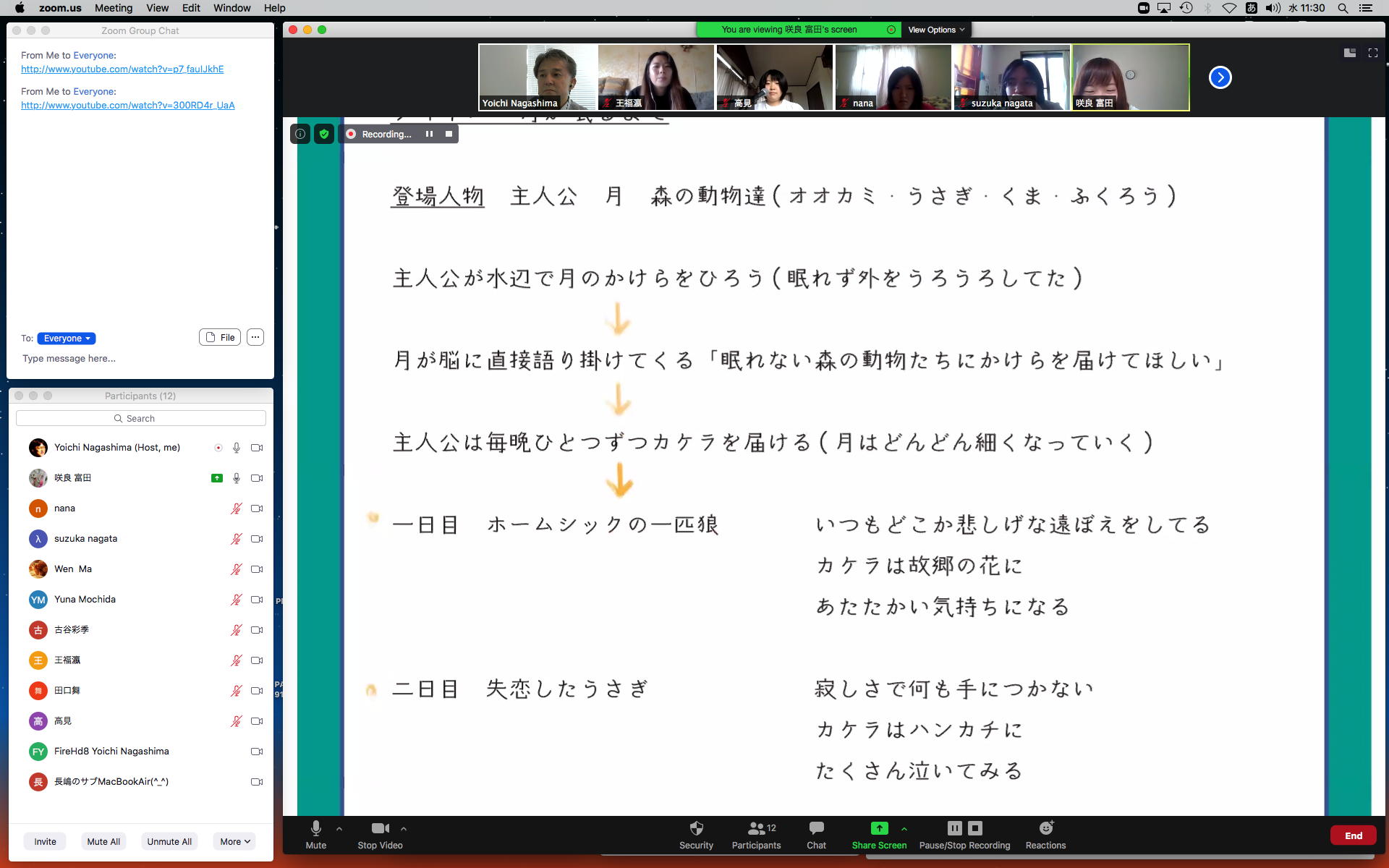
Task: Click the participants Search field
Action: coord(141,418)
